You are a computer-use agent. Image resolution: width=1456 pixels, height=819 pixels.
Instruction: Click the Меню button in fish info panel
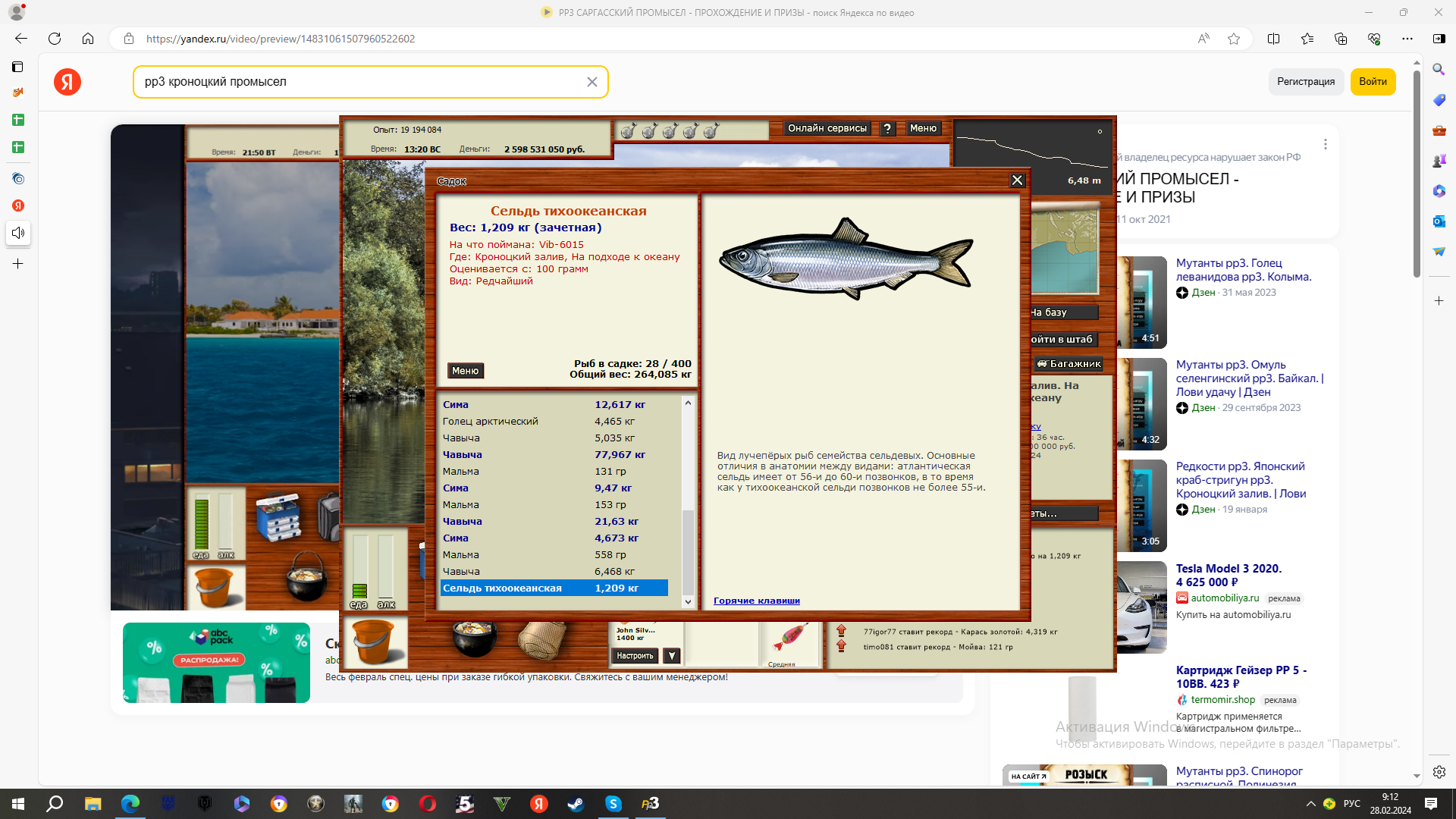pos(465,371)
